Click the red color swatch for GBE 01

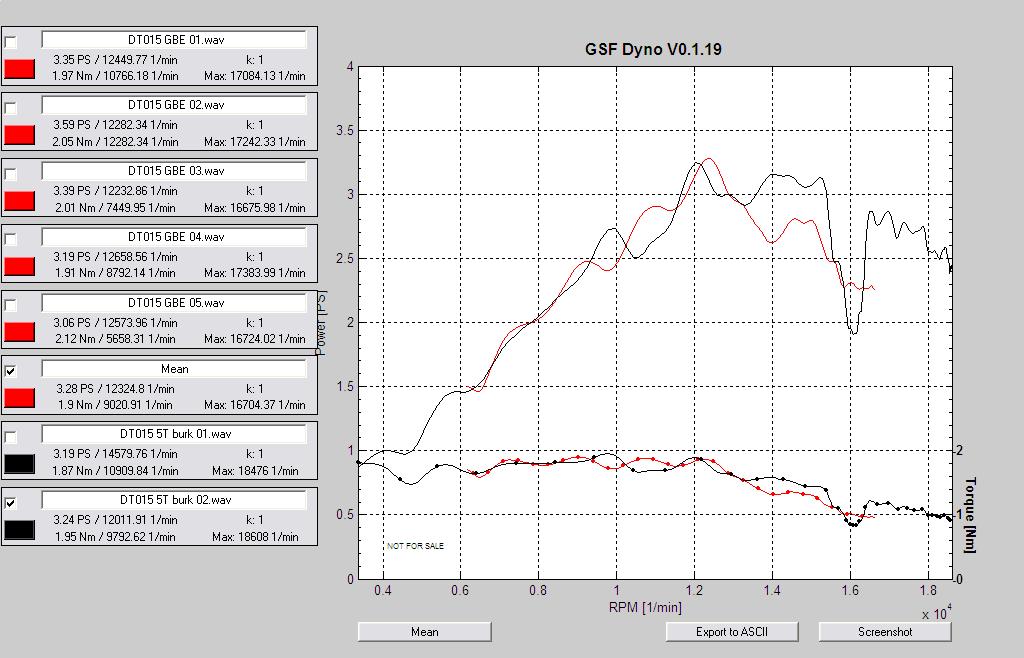pos(19,69)
